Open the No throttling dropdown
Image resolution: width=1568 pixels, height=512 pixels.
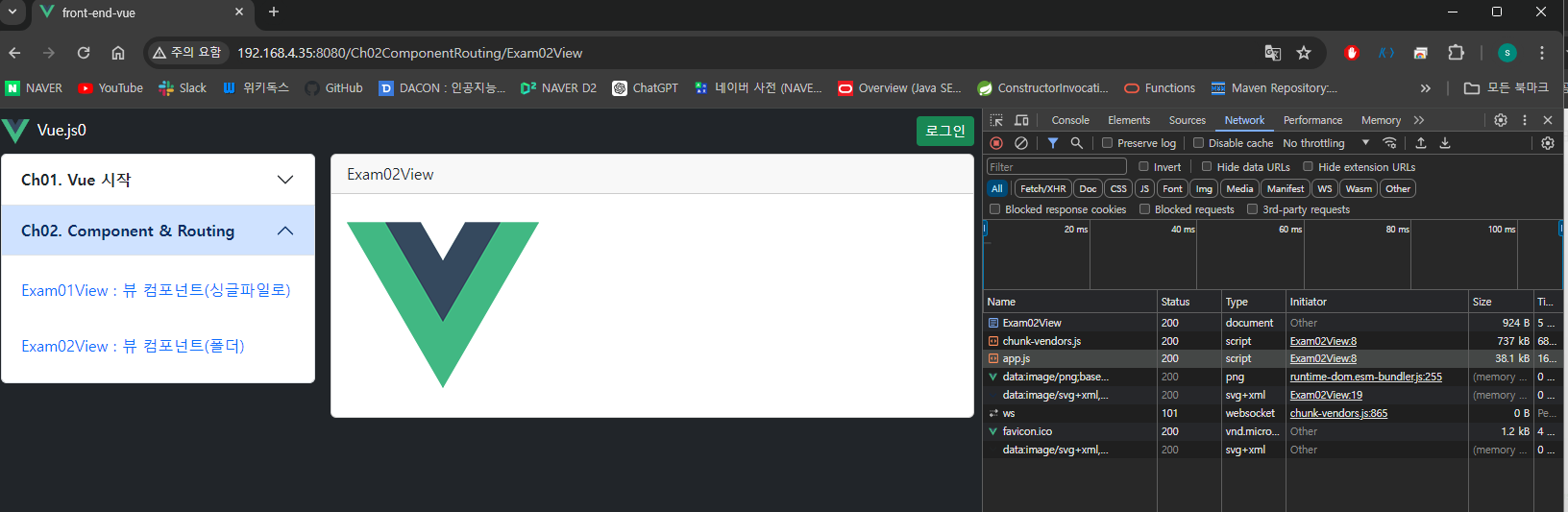click(x=1326, y=143)
